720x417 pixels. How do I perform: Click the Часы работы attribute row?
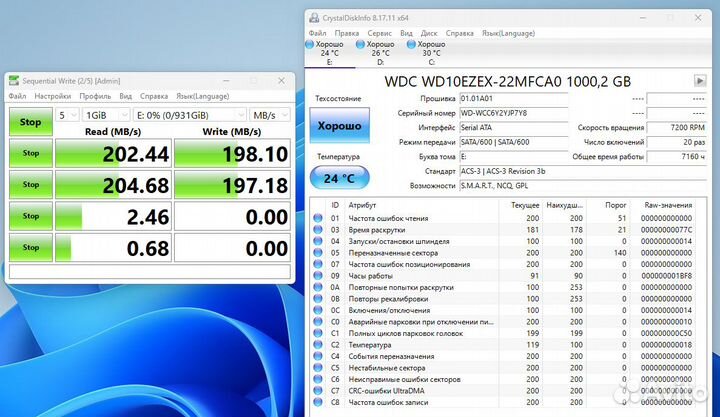coord(503,276)
